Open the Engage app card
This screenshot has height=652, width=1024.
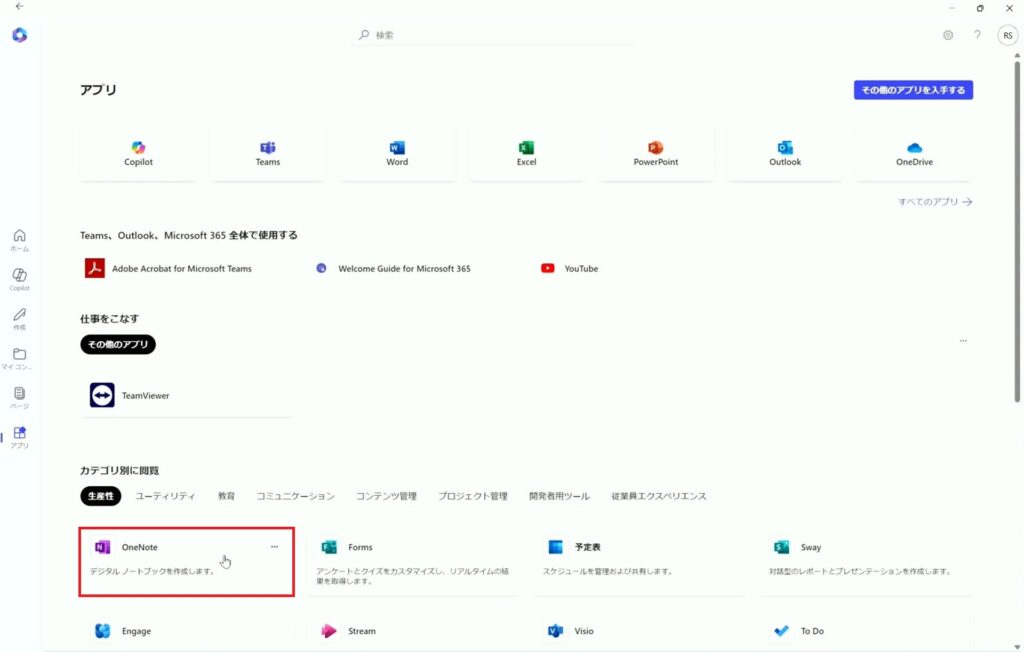[186, 631]
